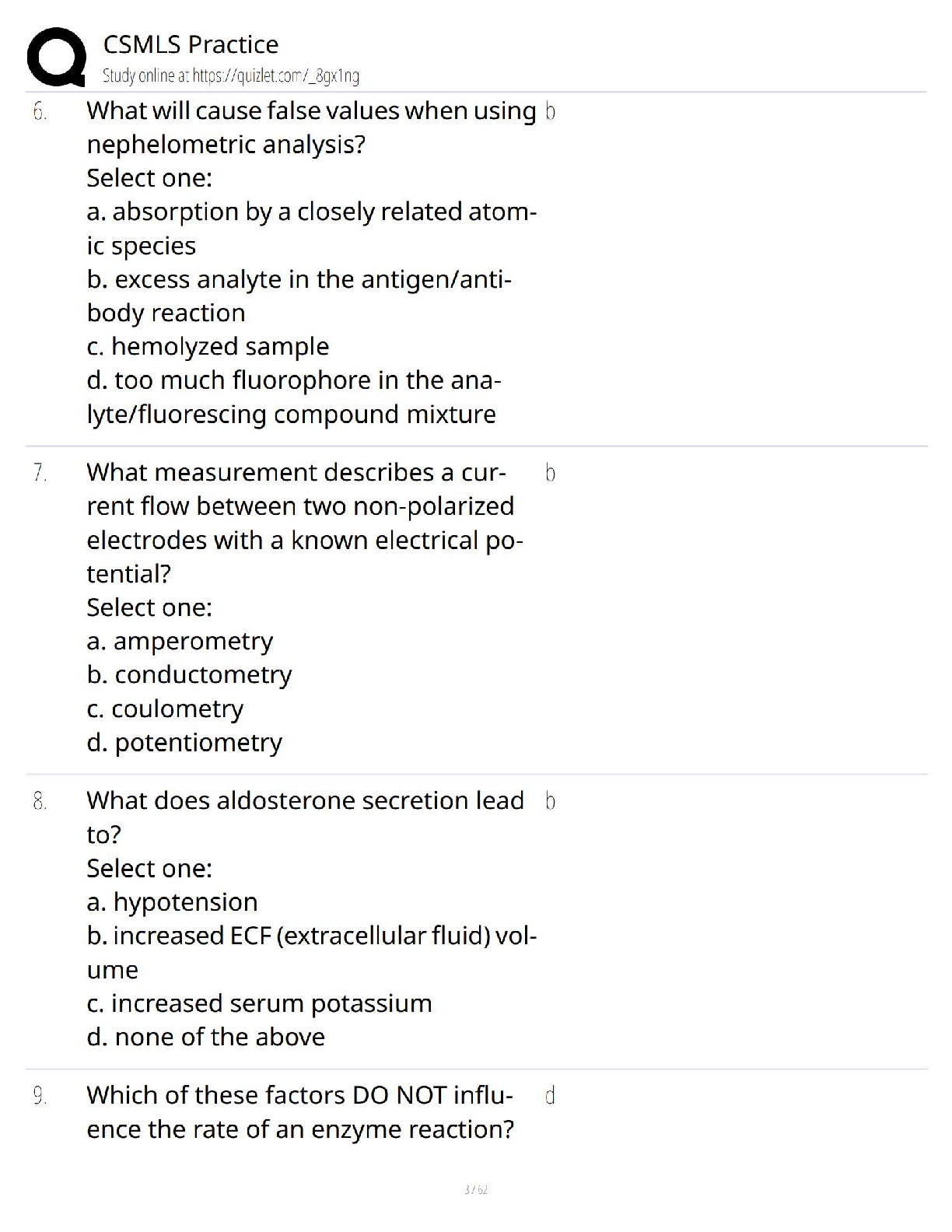Select c. coulometry answer
The width and height of the screenshot is (952, 1232).
coord(165,709)
